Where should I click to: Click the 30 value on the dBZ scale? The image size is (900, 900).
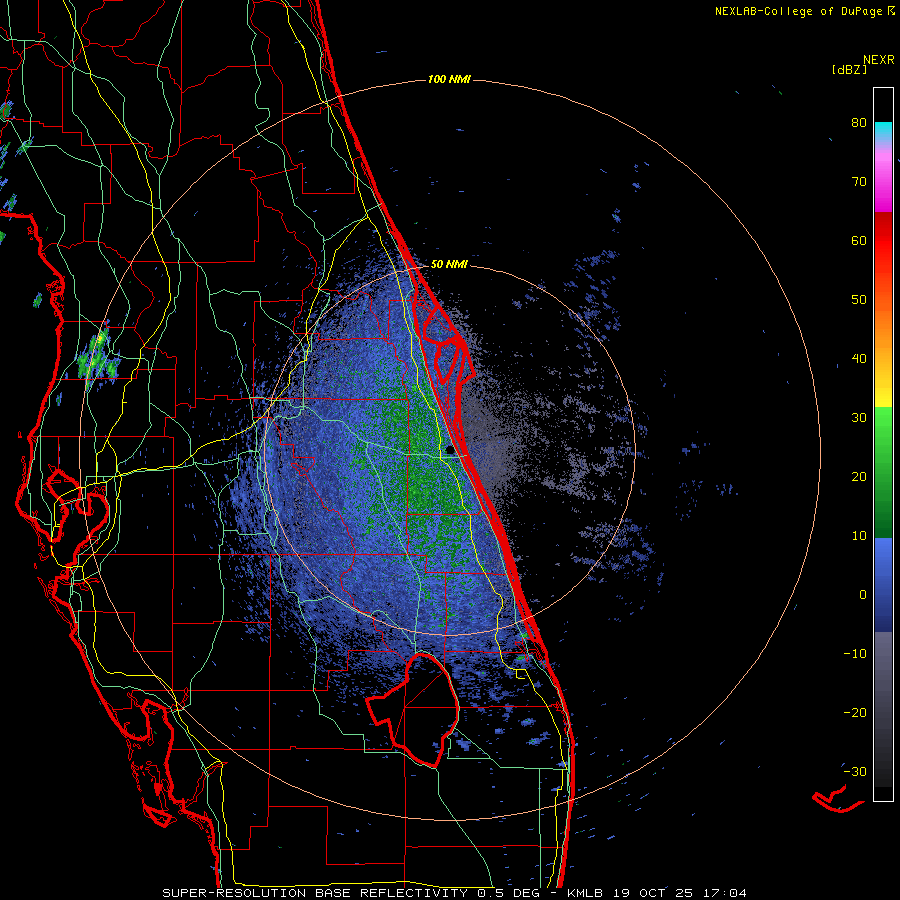click(x=859, y=418)
